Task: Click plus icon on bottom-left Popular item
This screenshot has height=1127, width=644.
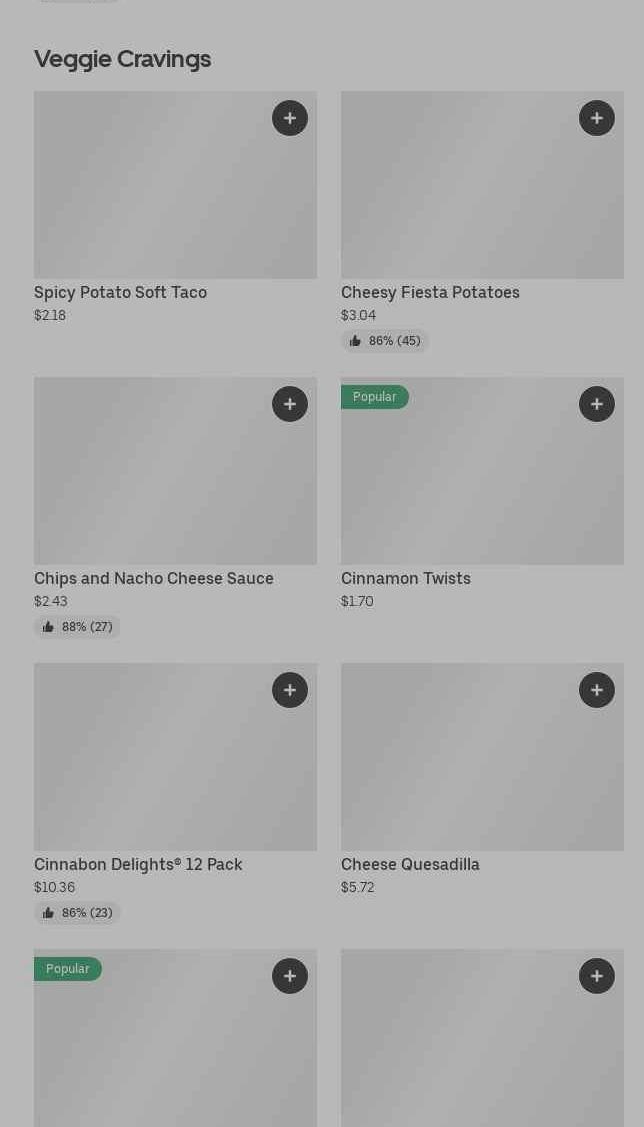Action: tap(290, 976)
